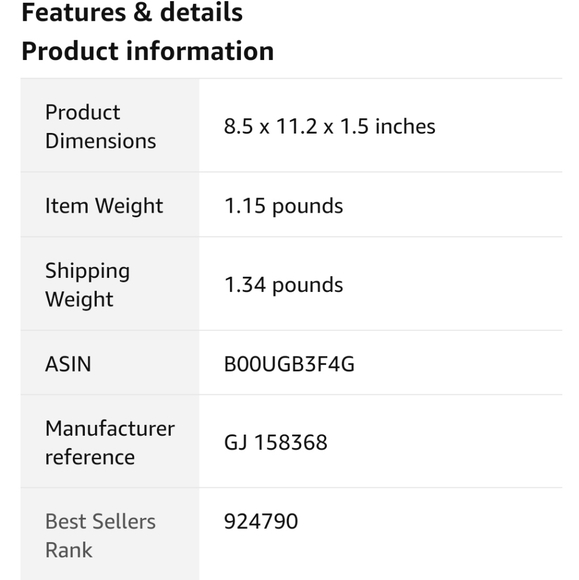Click the word information in the heading
This screenshot has width=579, height=580.
200,51
